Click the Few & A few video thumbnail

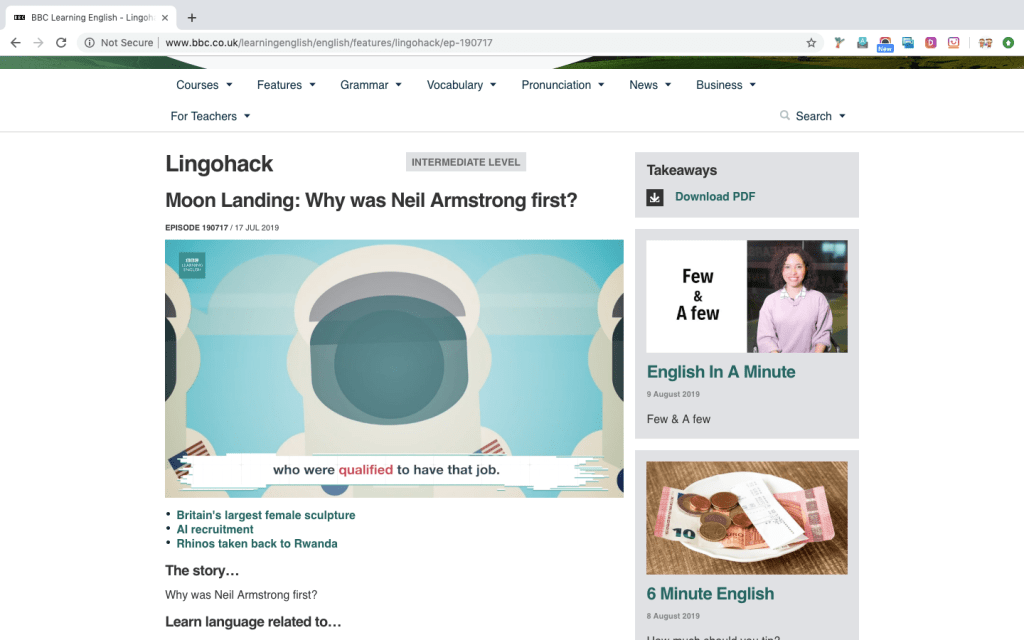(x=746, y=296)
